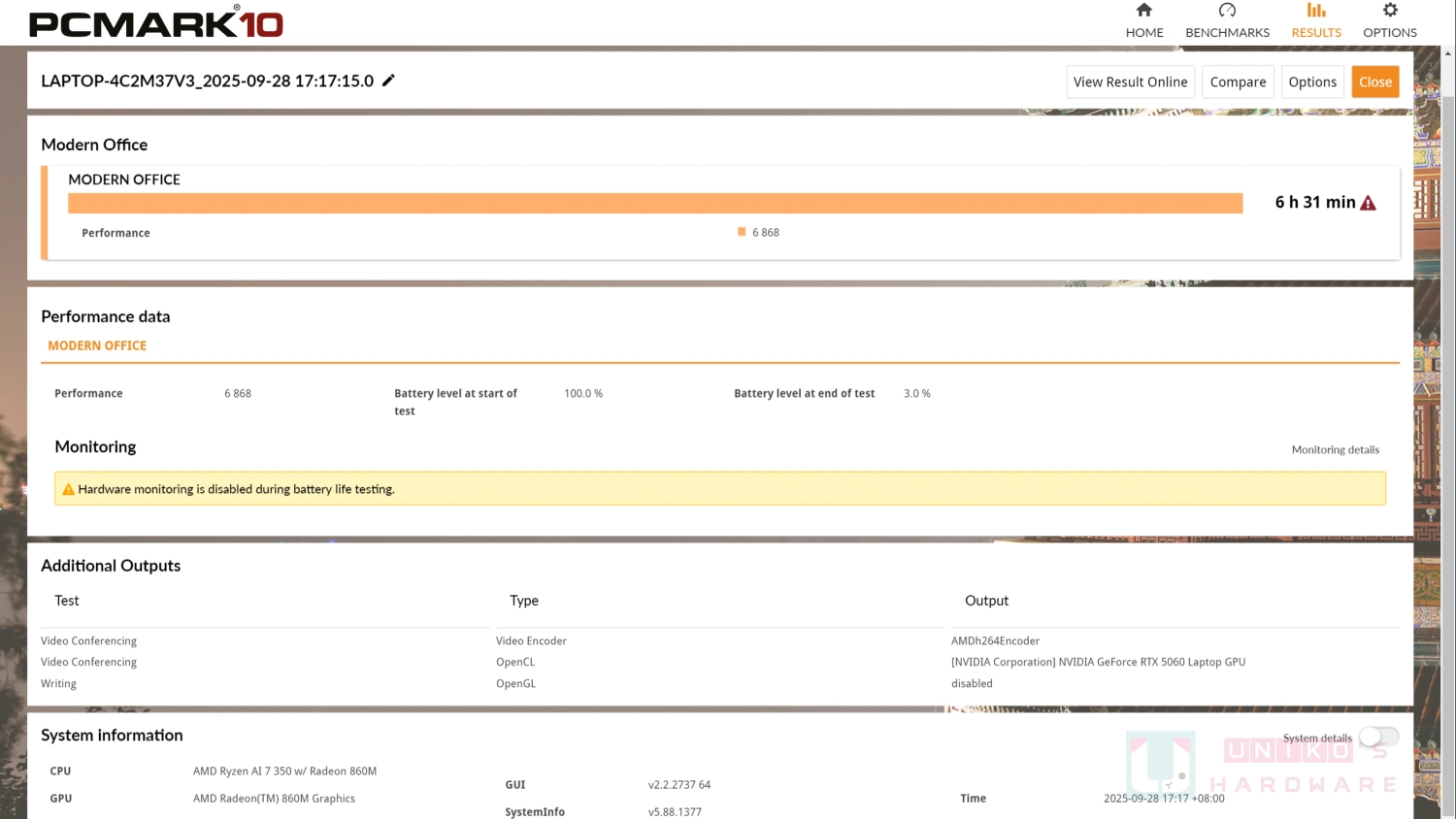Image resolution: width=1456 pixels, height=819 pixels.
Task: Click the Writing test row name
Action: [58, 684]
